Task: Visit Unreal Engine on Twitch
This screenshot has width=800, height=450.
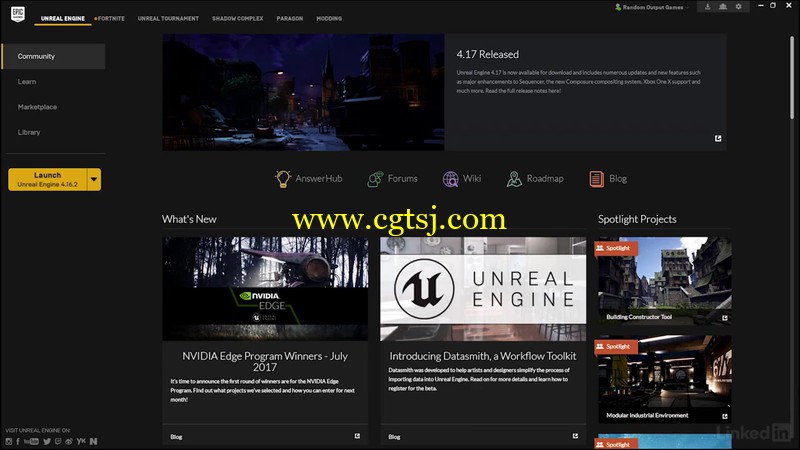Action: point(58,441)
